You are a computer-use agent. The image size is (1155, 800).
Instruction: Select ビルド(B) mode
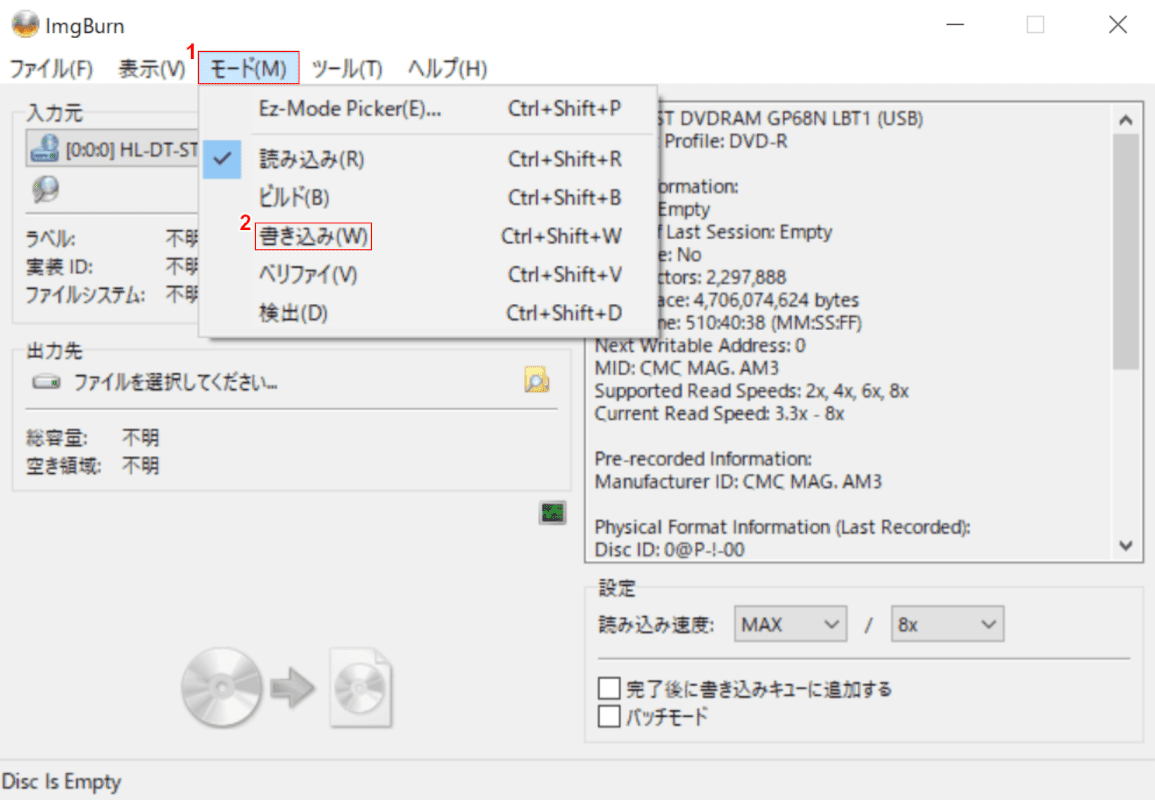tap(429, 197)
